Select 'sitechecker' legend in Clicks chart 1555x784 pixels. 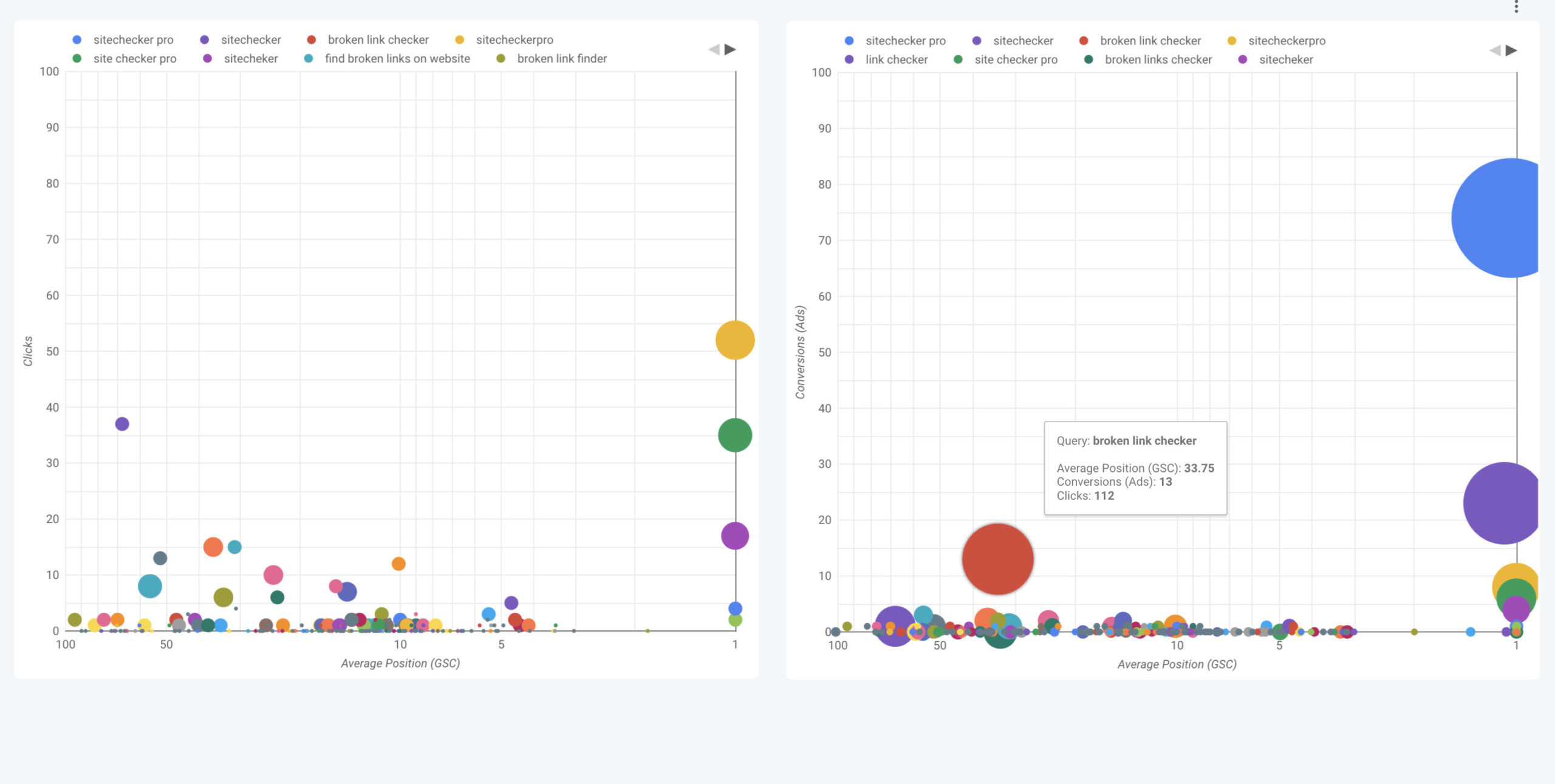241,39
